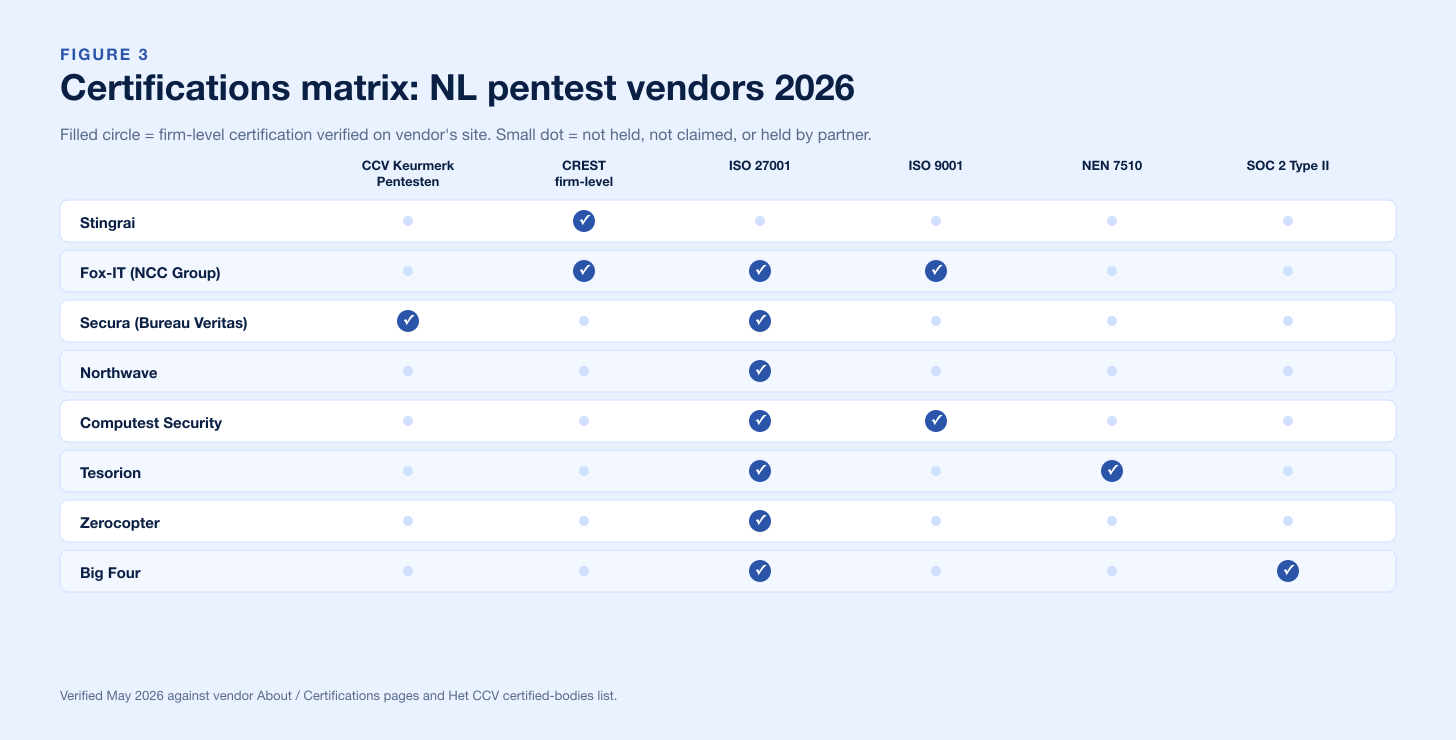The width and height of the screenshot is (1456, 740).
Task: Click the CREST firm-level column header
Action: click(584, 174)
